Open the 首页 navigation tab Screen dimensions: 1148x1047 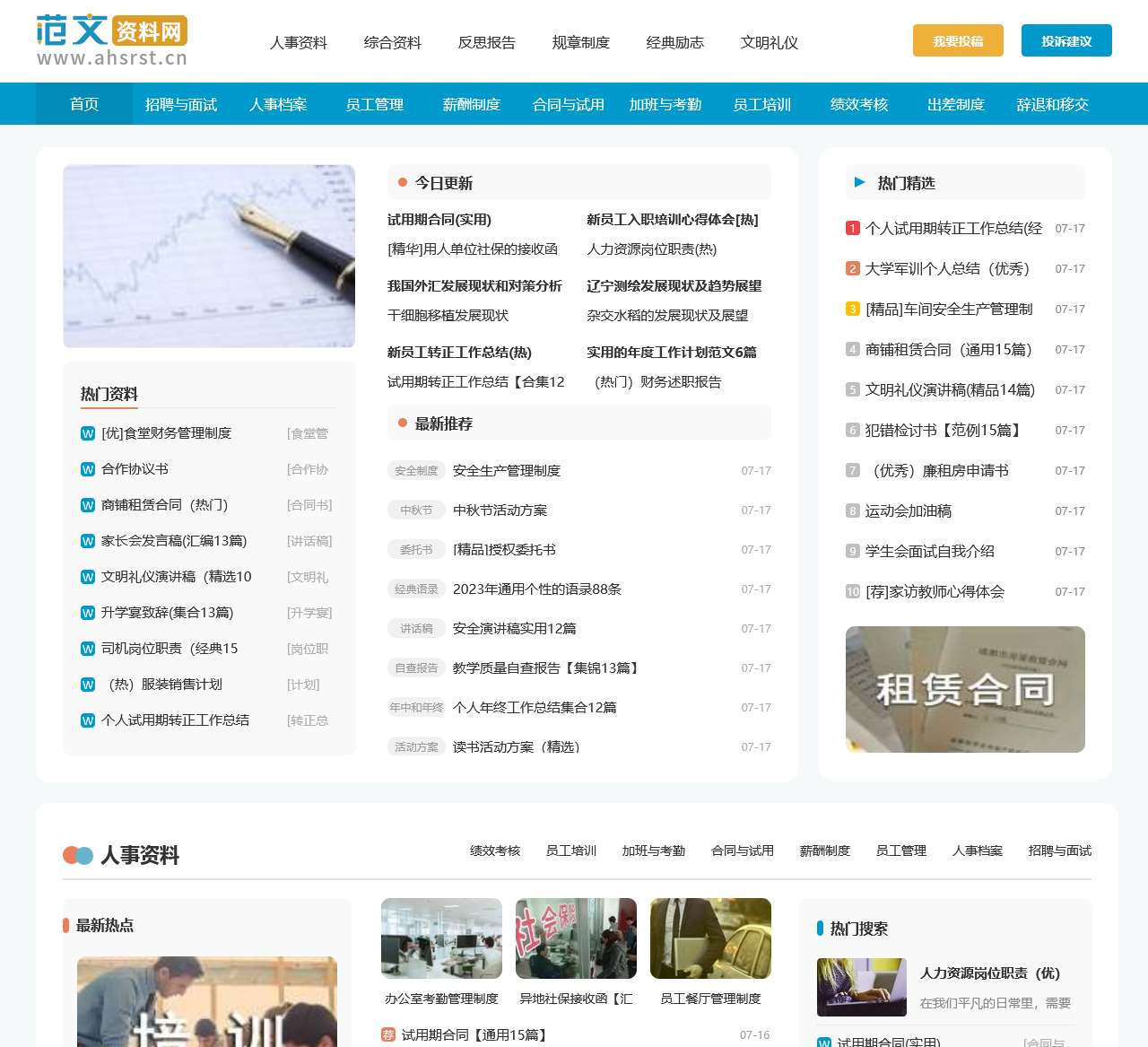coord(84,104)
